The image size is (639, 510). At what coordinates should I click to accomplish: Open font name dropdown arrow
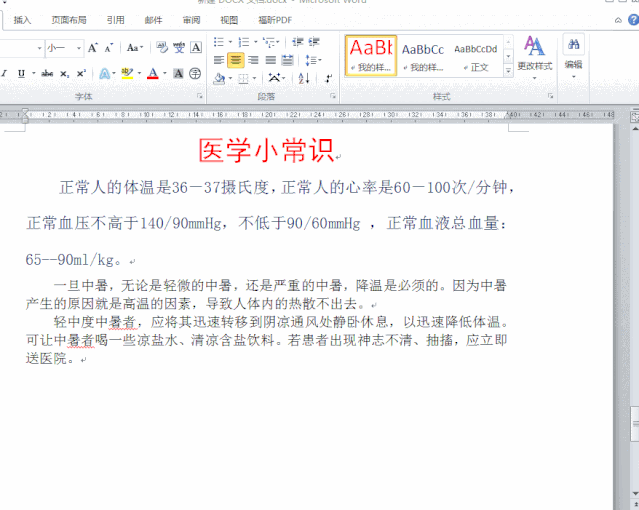[40, 48]
